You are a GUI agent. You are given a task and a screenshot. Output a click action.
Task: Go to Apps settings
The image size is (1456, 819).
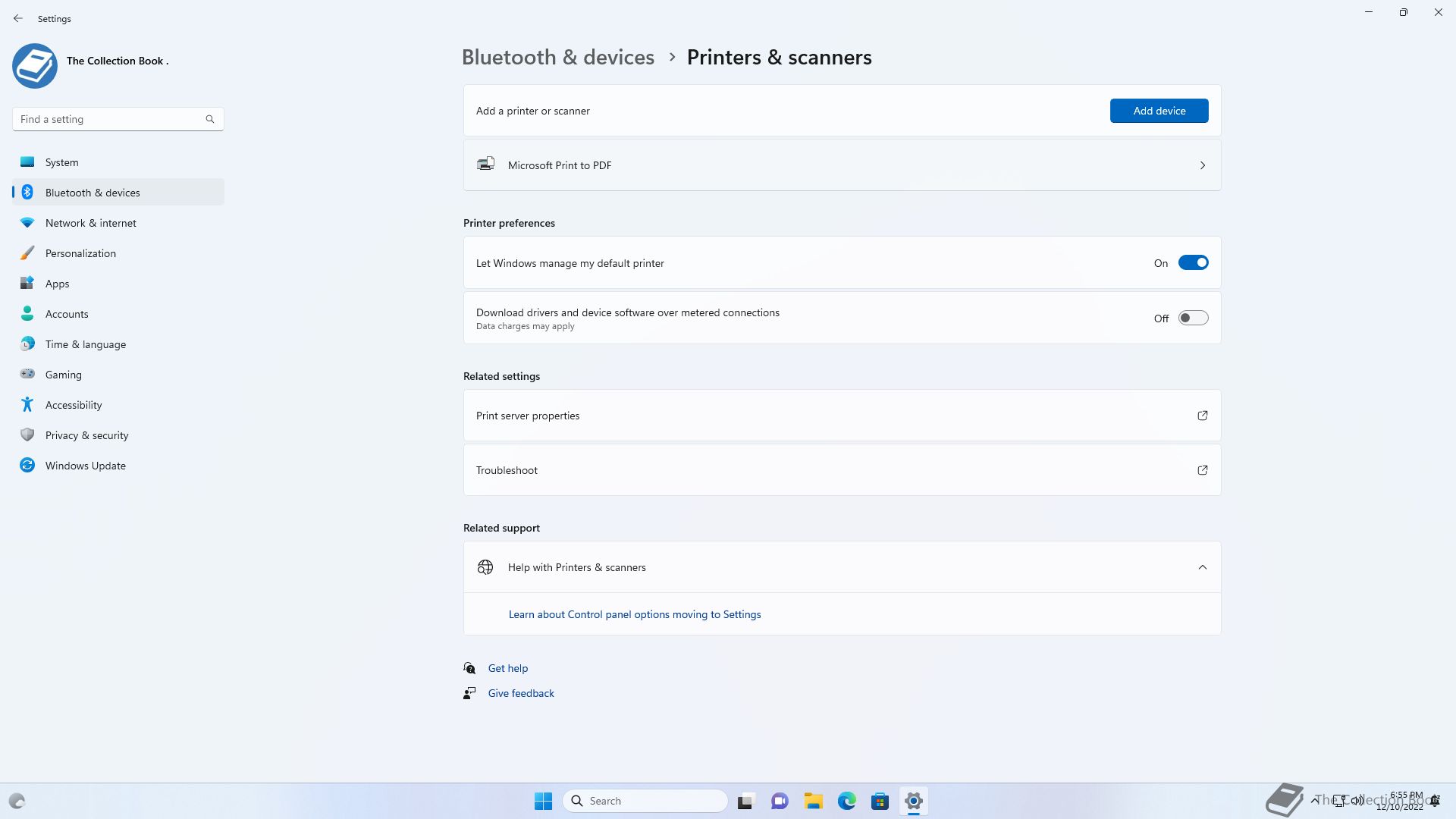point(118,284)
